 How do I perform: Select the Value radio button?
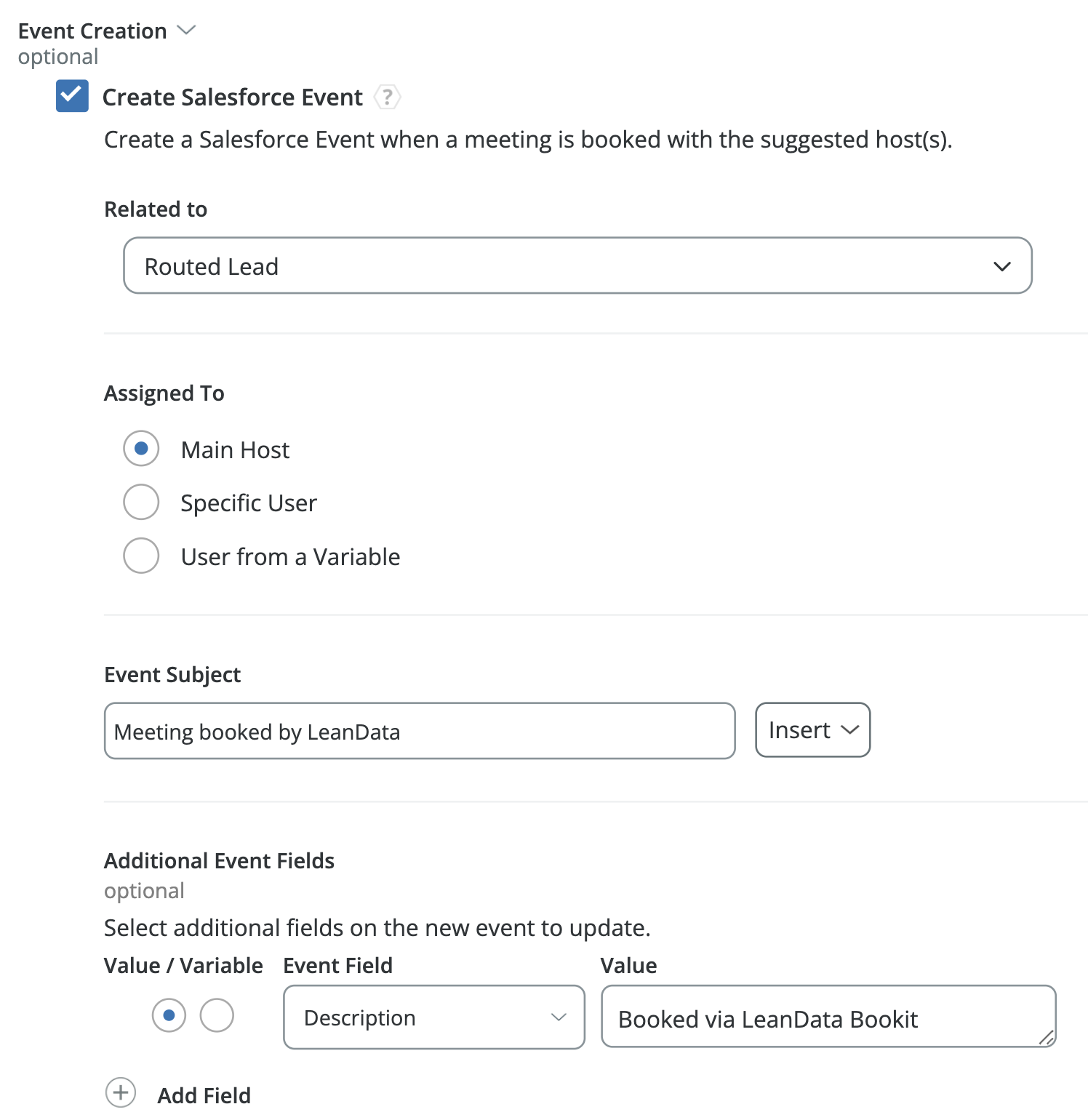(169, 1015)
